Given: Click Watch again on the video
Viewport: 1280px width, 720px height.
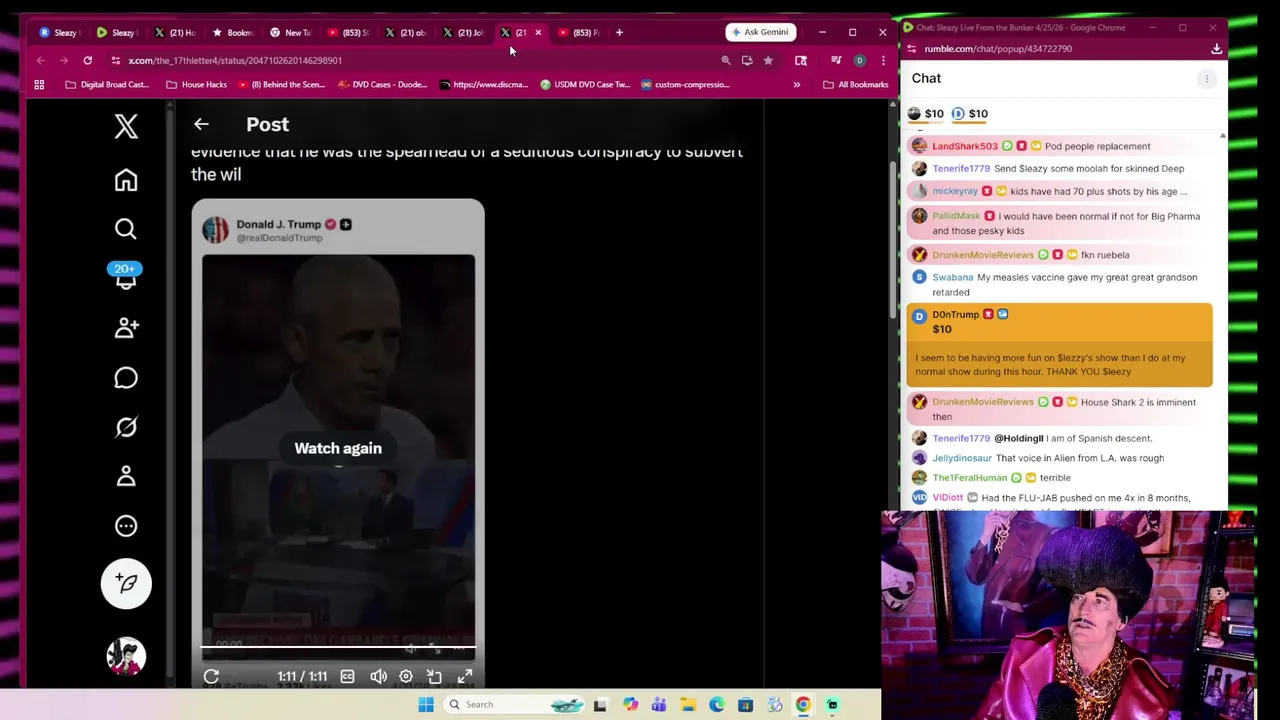Looking at the screenshot, I should (x=338, y=448).
